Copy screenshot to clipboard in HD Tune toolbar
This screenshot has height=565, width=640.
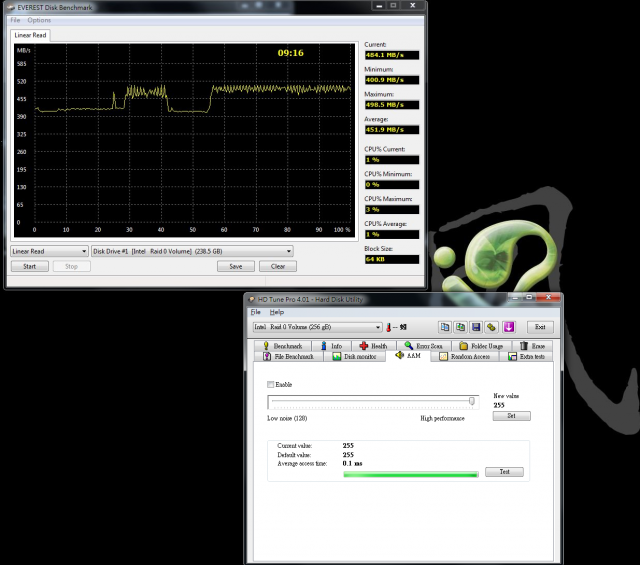(460, 327)
